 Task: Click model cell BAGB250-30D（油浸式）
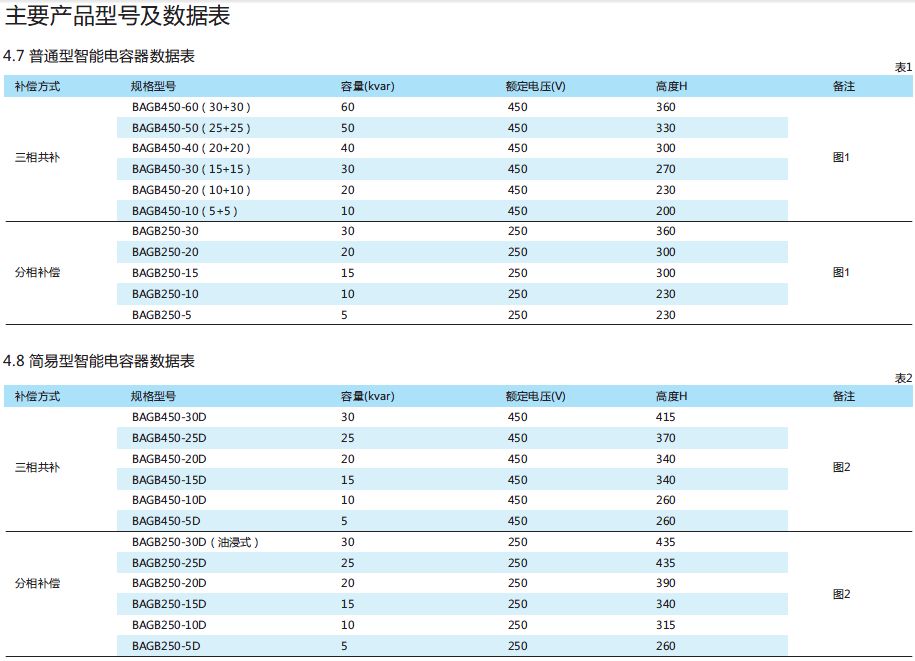coord(195,542)
